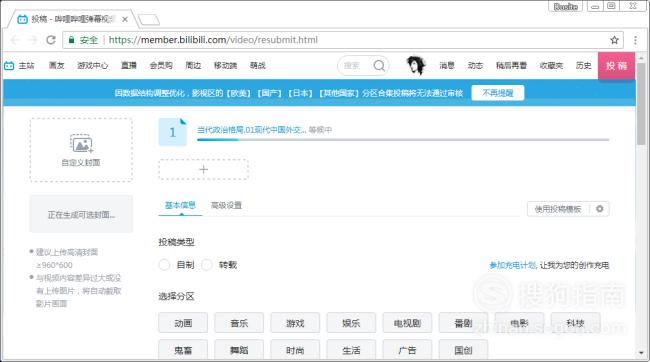Open 稍后再看 in the user menu

[511, 66]
